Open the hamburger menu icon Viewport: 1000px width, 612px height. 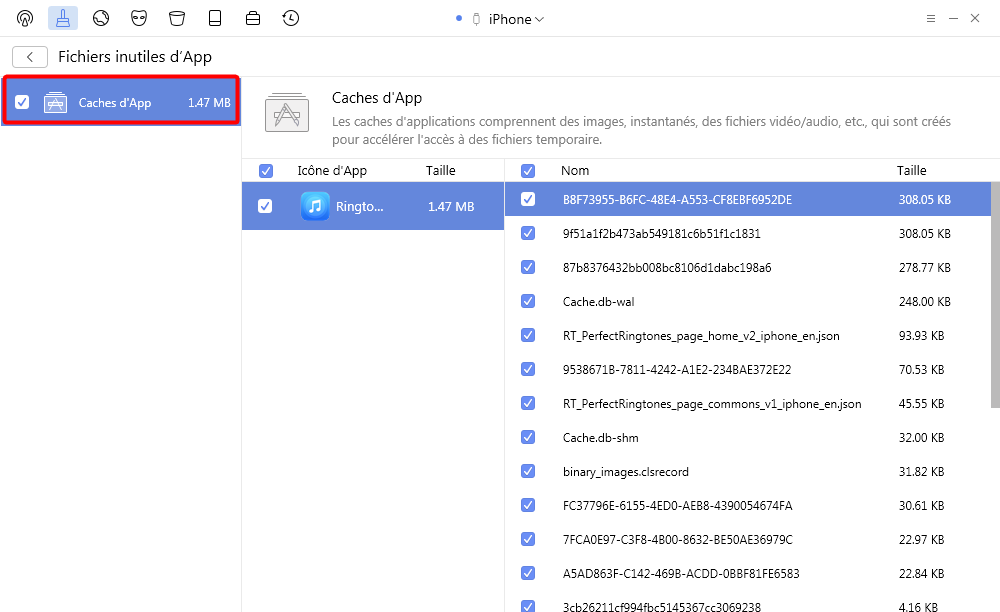(x=930, y=18)
